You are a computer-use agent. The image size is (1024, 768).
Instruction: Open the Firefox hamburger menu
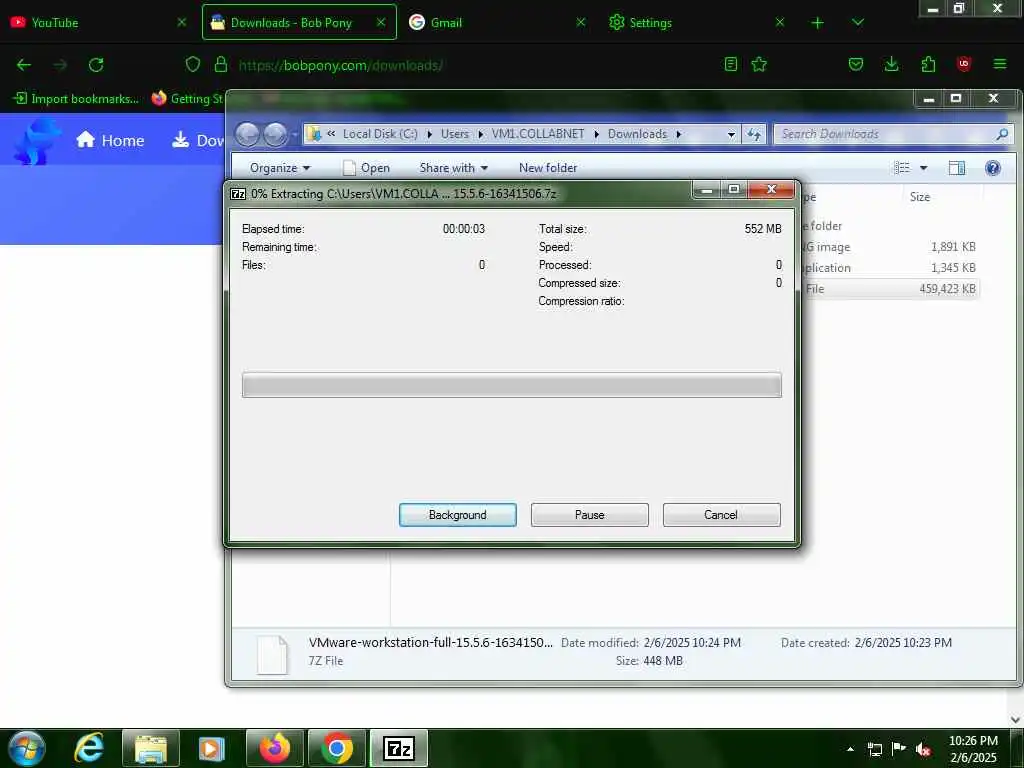click(x=1000, y=64)
